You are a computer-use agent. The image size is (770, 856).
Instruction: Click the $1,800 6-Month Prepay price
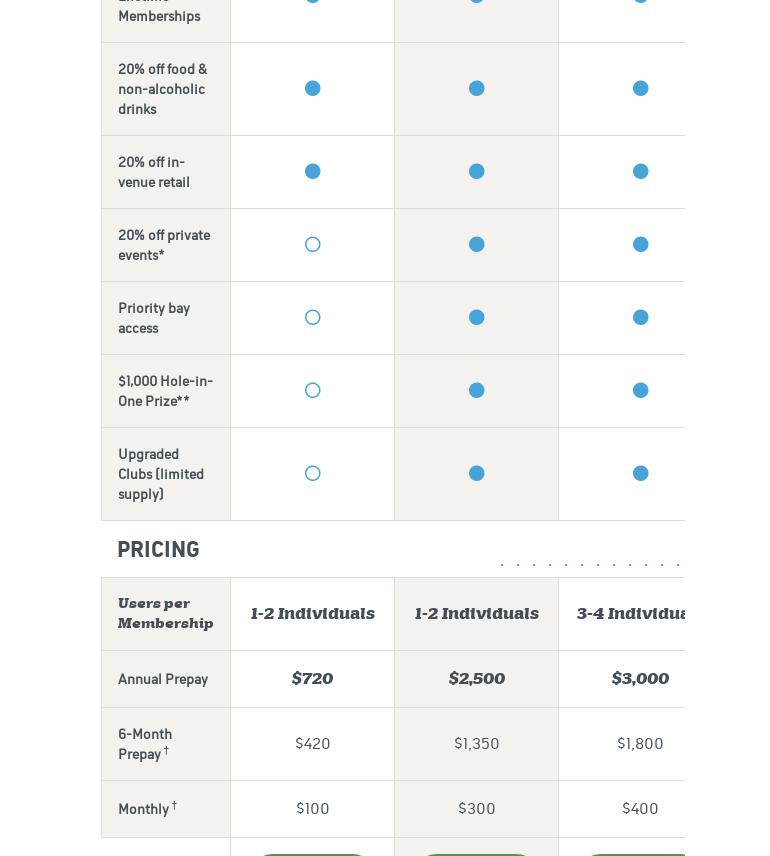(640, 743)
